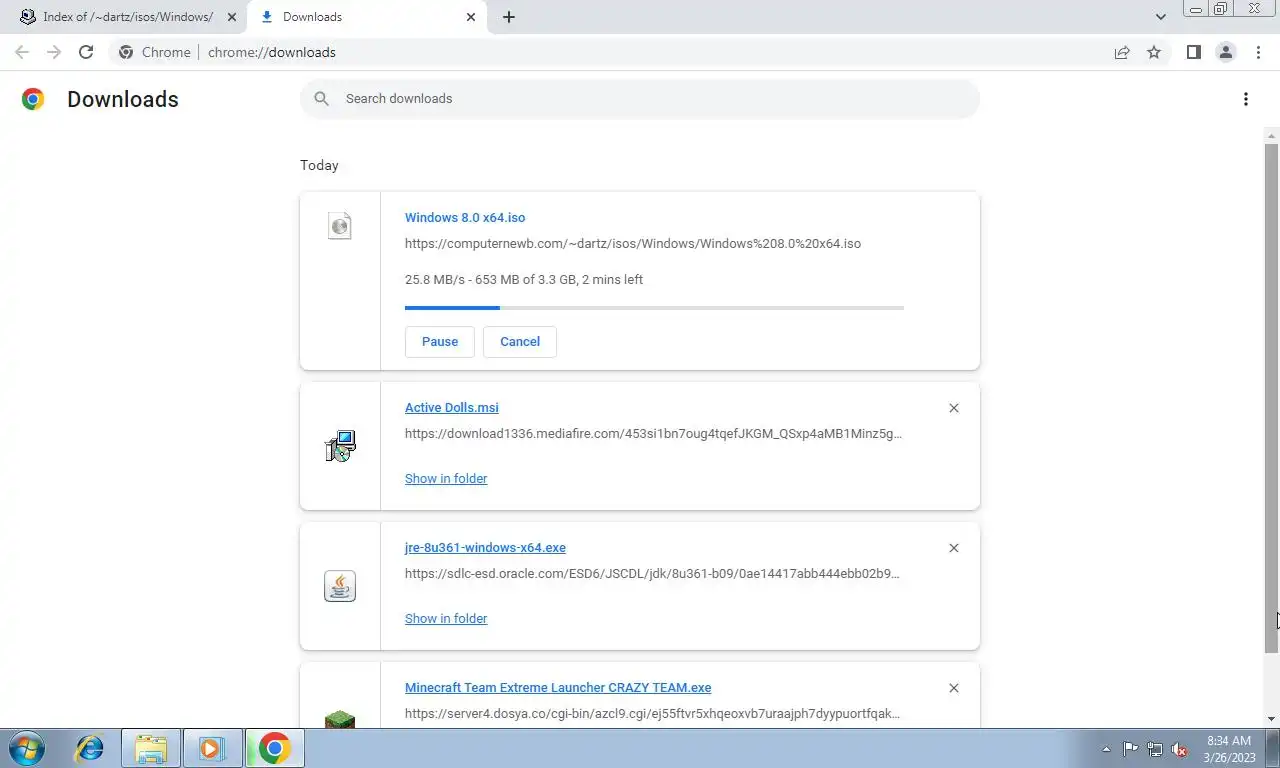Pause the Windows 8.0 iso download
The height and width of the screenshot is (768, 1280).
point(440,341)
